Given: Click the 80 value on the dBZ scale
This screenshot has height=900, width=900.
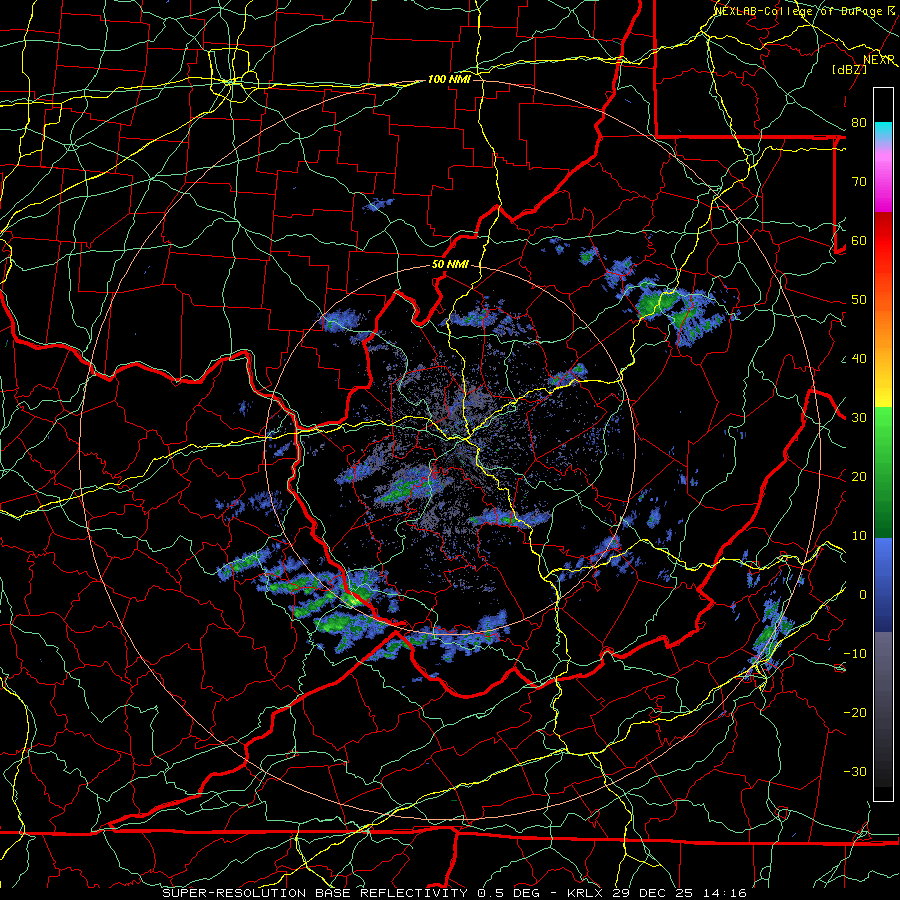Looking at the screenshot, I should click(859, 123).
